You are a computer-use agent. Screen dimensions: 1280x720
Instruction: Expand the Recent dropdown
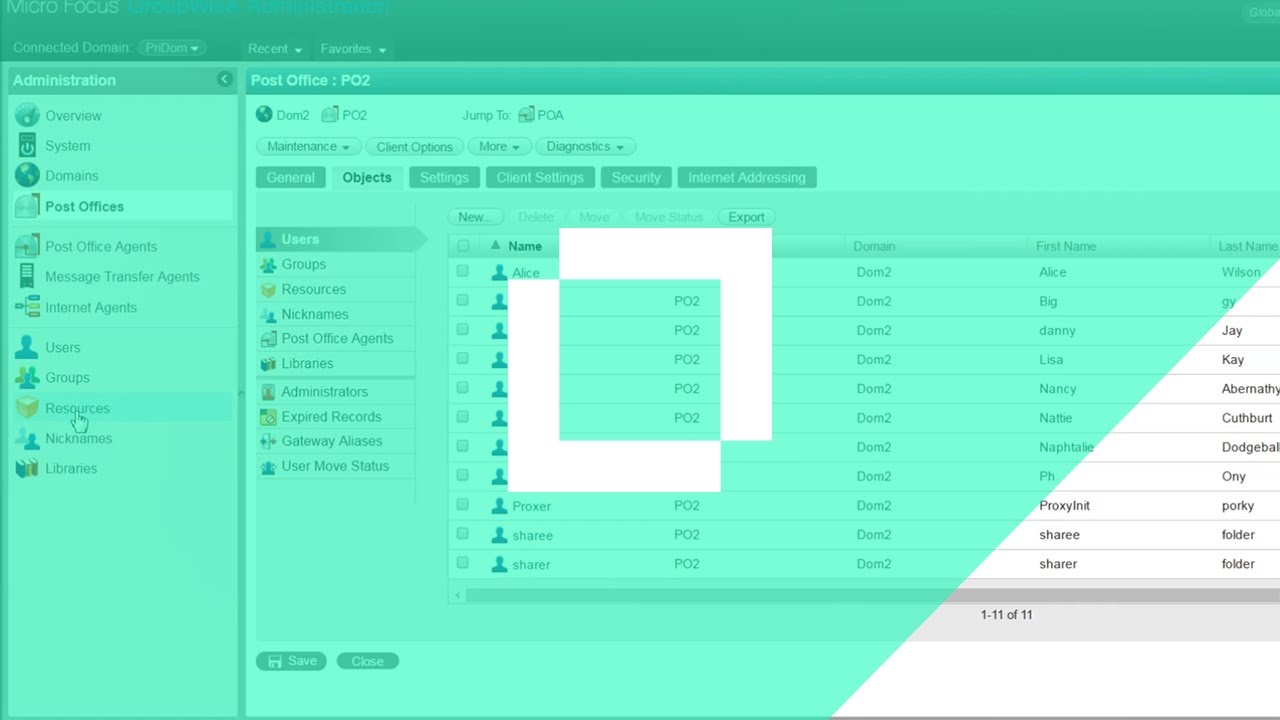pos(275,49)
